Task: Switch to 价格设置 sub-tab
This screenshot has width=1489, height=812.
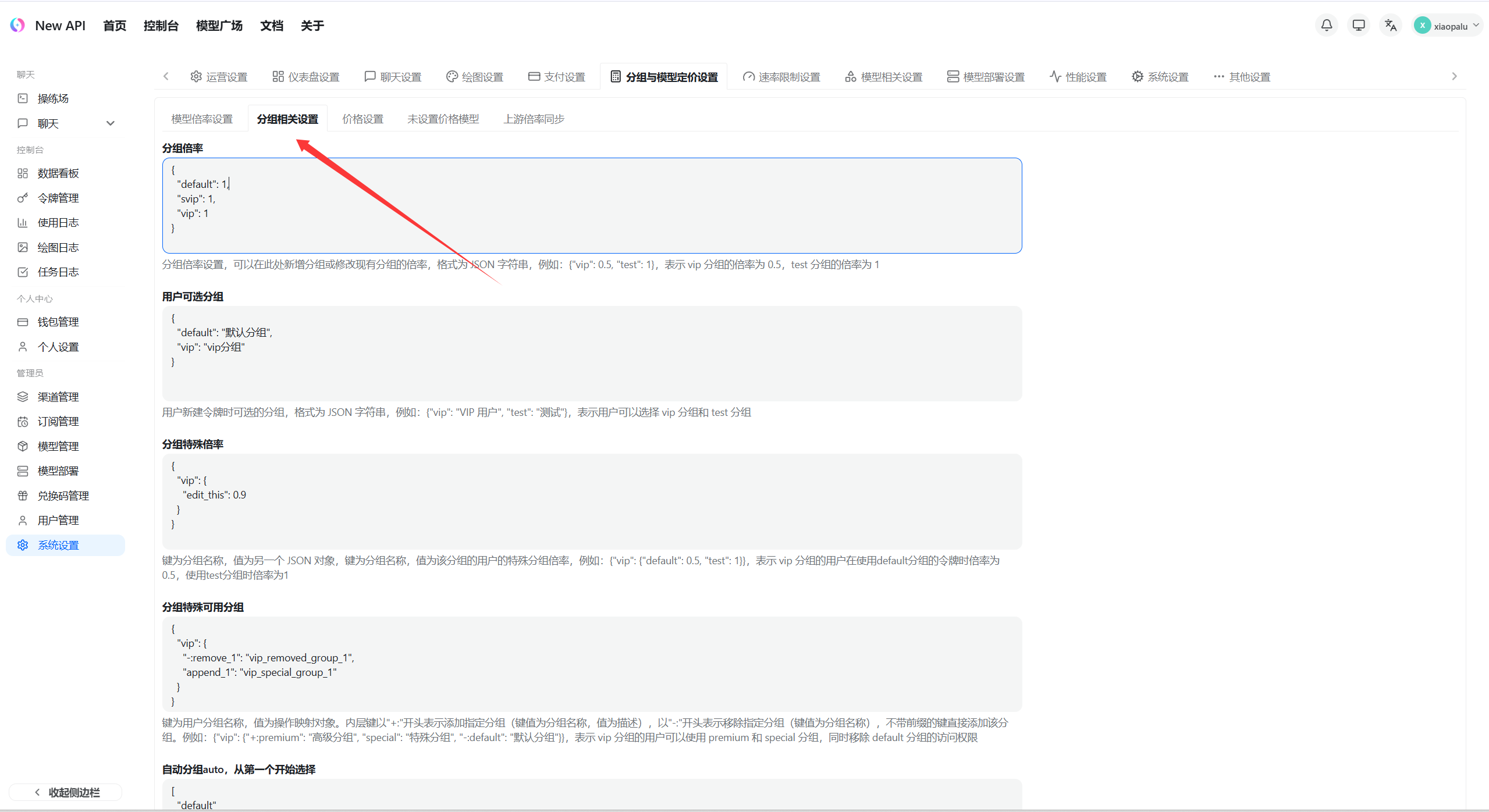Action: coord(363,119)
